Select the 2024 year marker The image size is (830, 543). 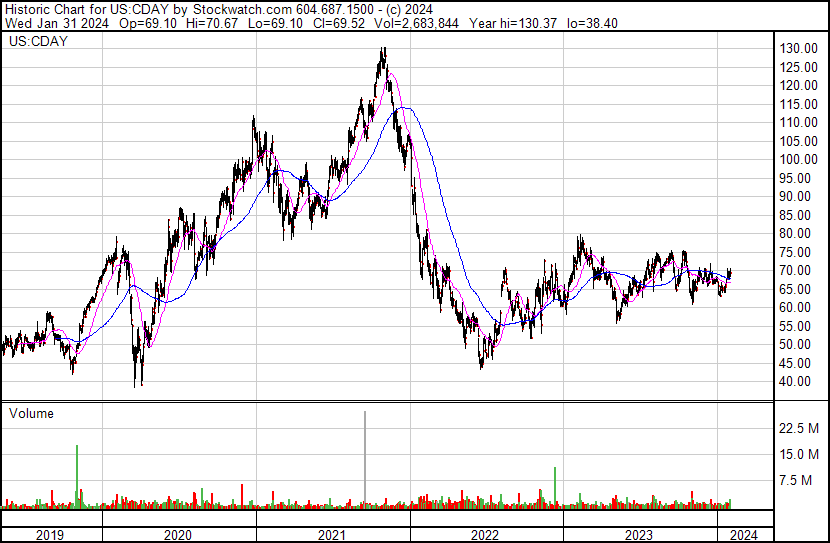tap(745, 535)
